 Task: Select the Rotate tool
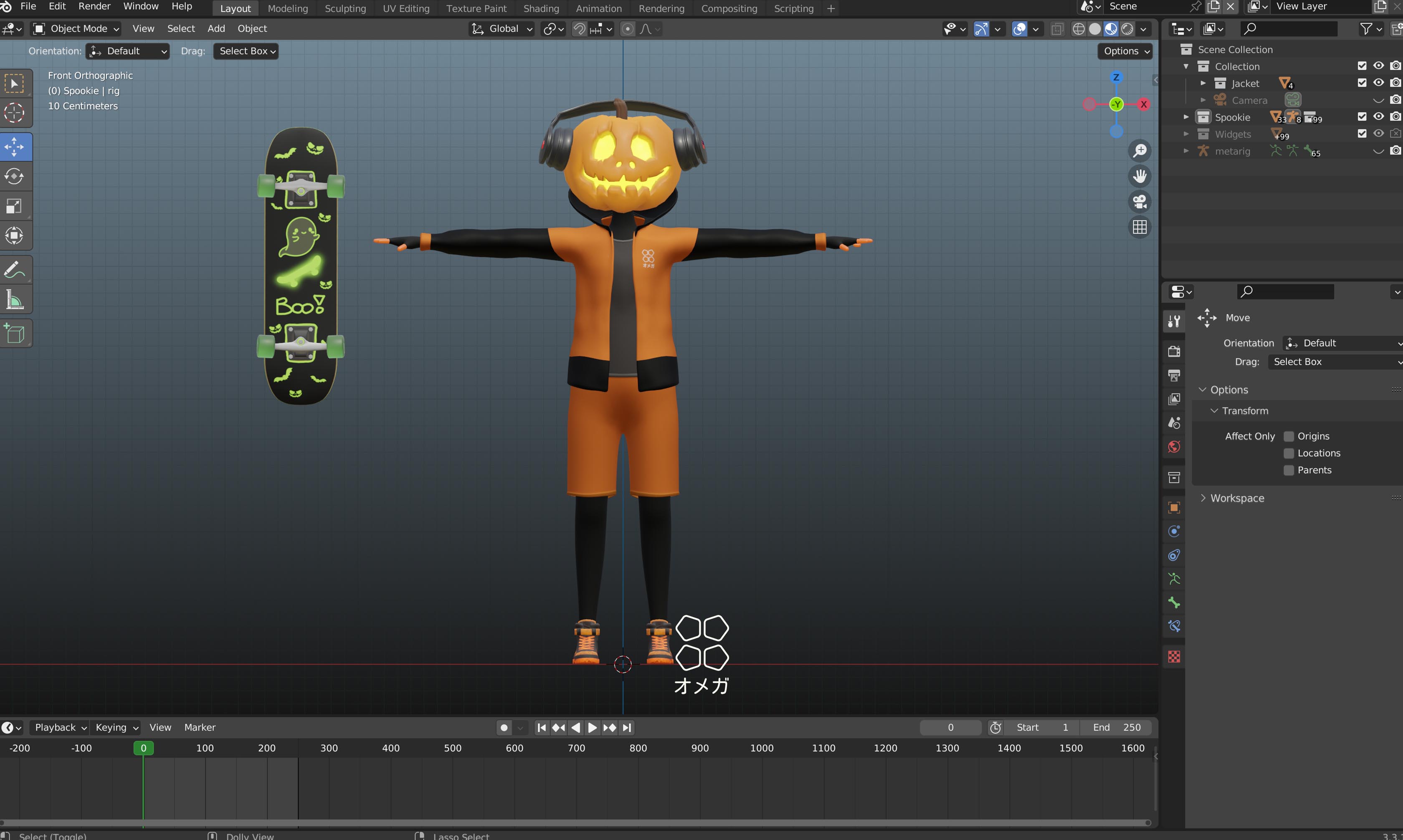click(x=15, y=177)
